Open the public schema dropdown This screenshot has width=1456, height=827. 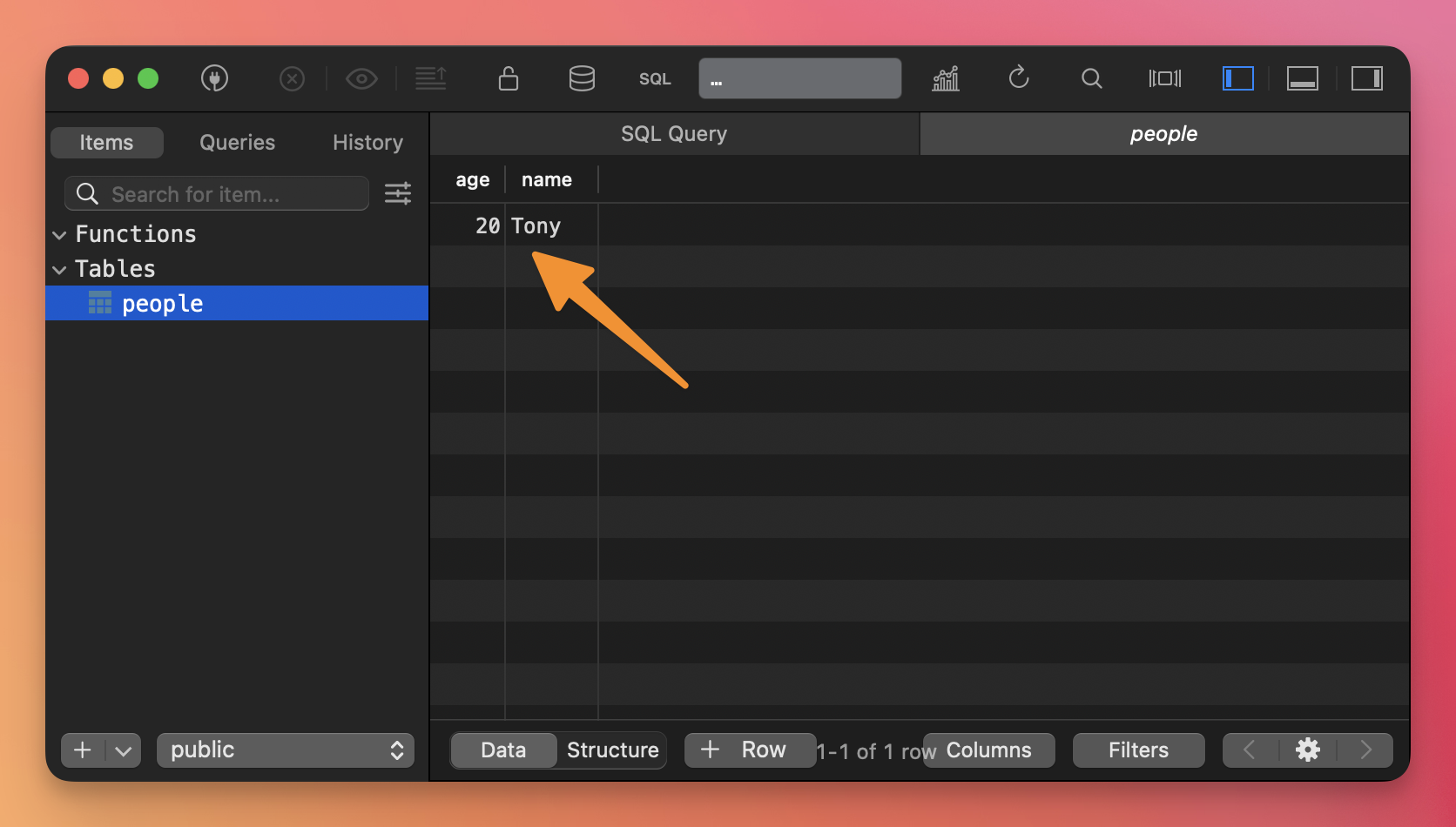click(286, 750)
